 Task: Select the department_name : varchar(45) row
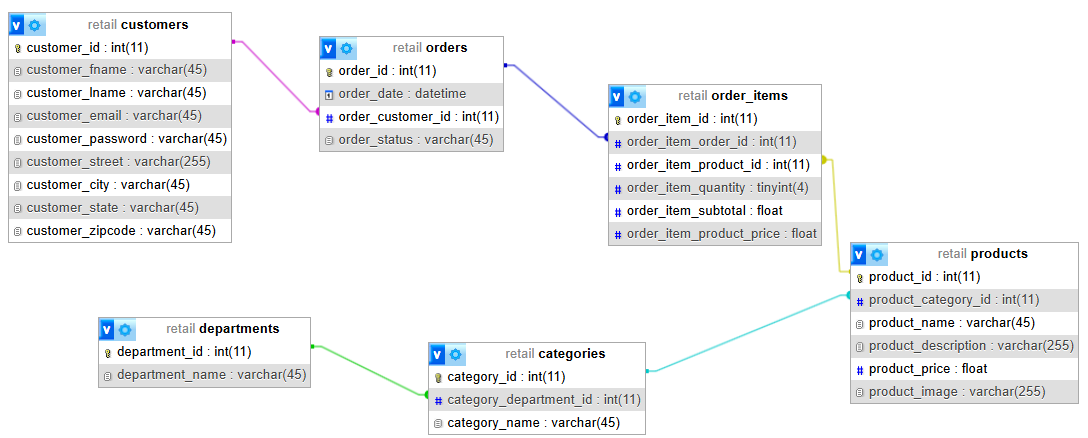click(205, 375)
